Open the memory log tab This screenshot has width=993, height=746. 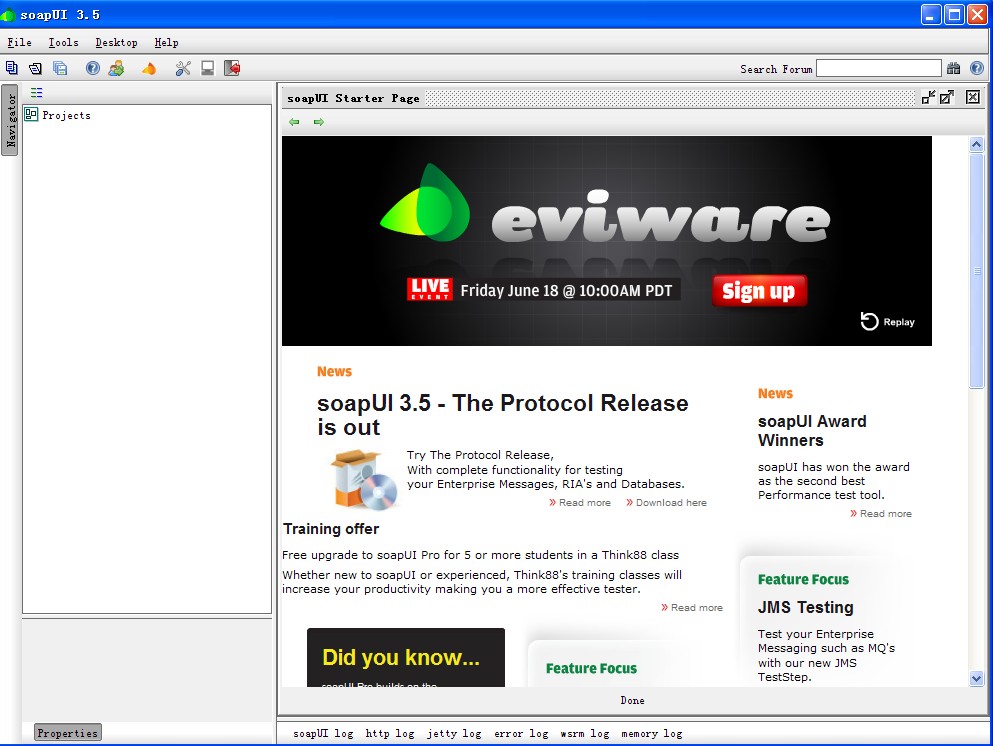pyautogui.click(x=652, y=733)
